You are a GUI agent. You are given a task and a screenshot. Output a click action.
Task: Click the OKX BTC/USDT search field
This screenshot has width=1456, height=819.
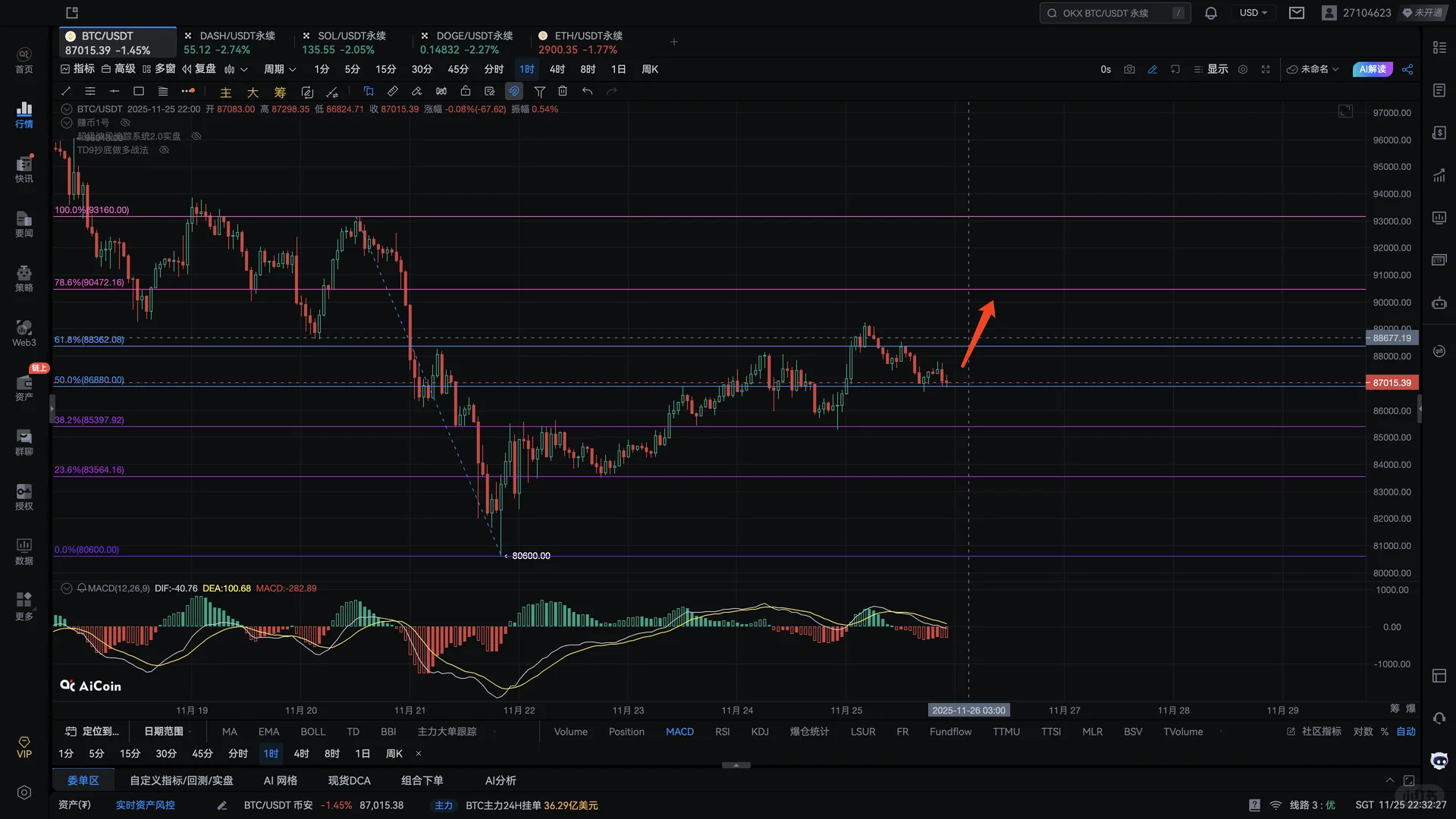pyautogui.click(x=1113, y=13)
